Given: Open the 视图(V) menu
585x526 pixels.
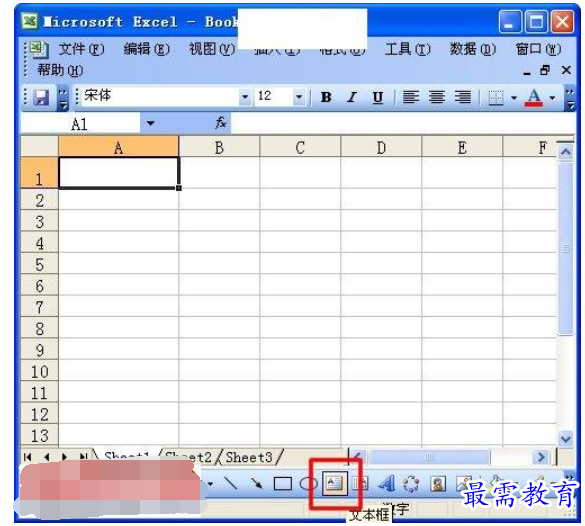Looking at the screenshot, I should pyautogui.click(x=212, y=49).
